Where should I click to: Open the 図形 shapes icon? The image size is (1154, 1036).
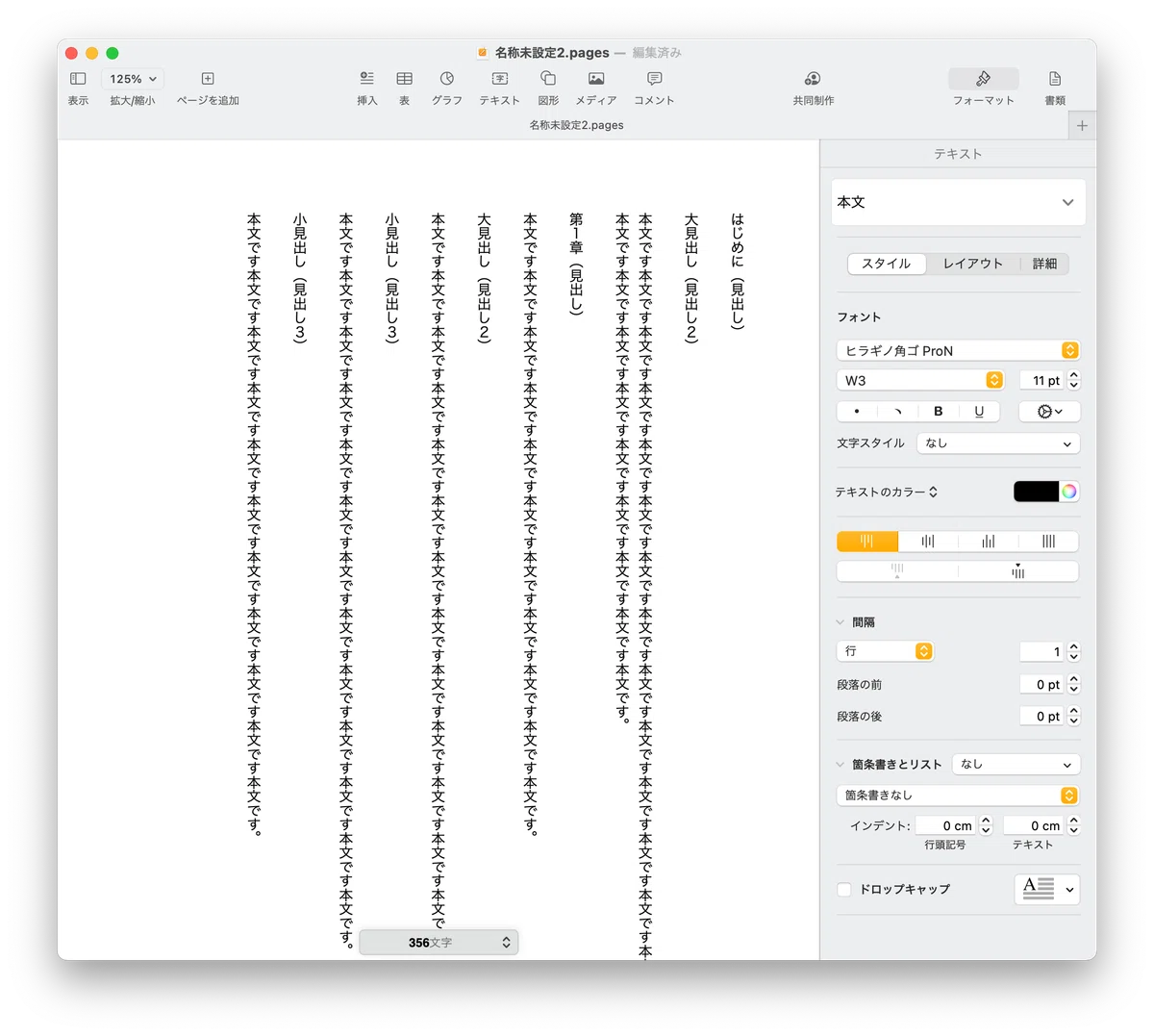click(548, 79)
